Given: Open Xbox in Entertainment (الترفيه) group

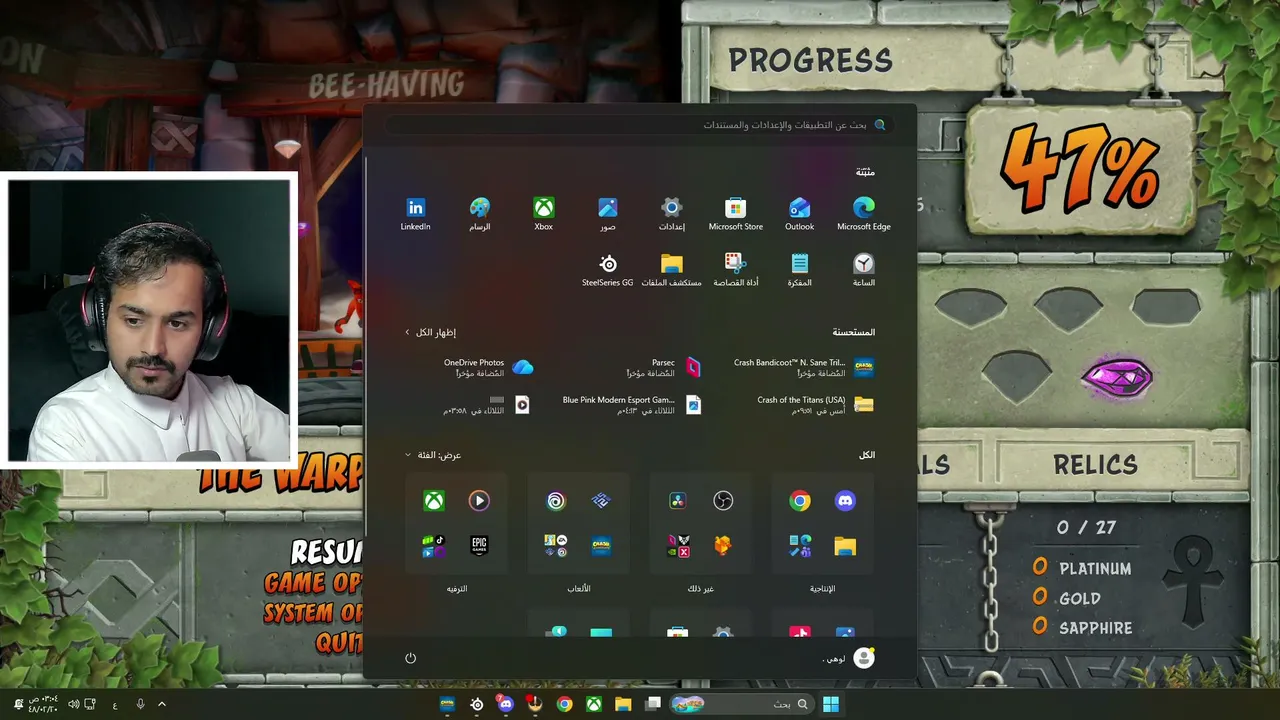Looking at the screenshot, I should click(x=434, y=501).
